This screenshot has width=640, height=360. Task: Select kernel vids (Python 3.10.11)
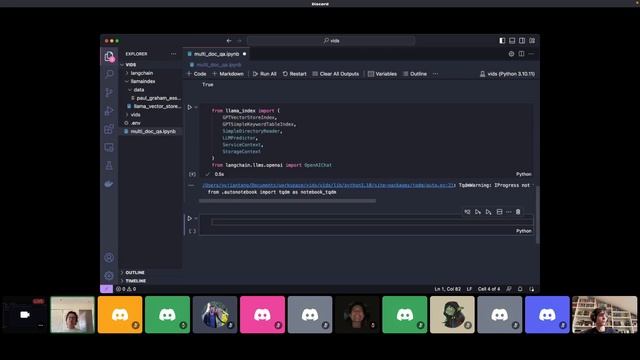pyautogui.click(x=507, y=74)
